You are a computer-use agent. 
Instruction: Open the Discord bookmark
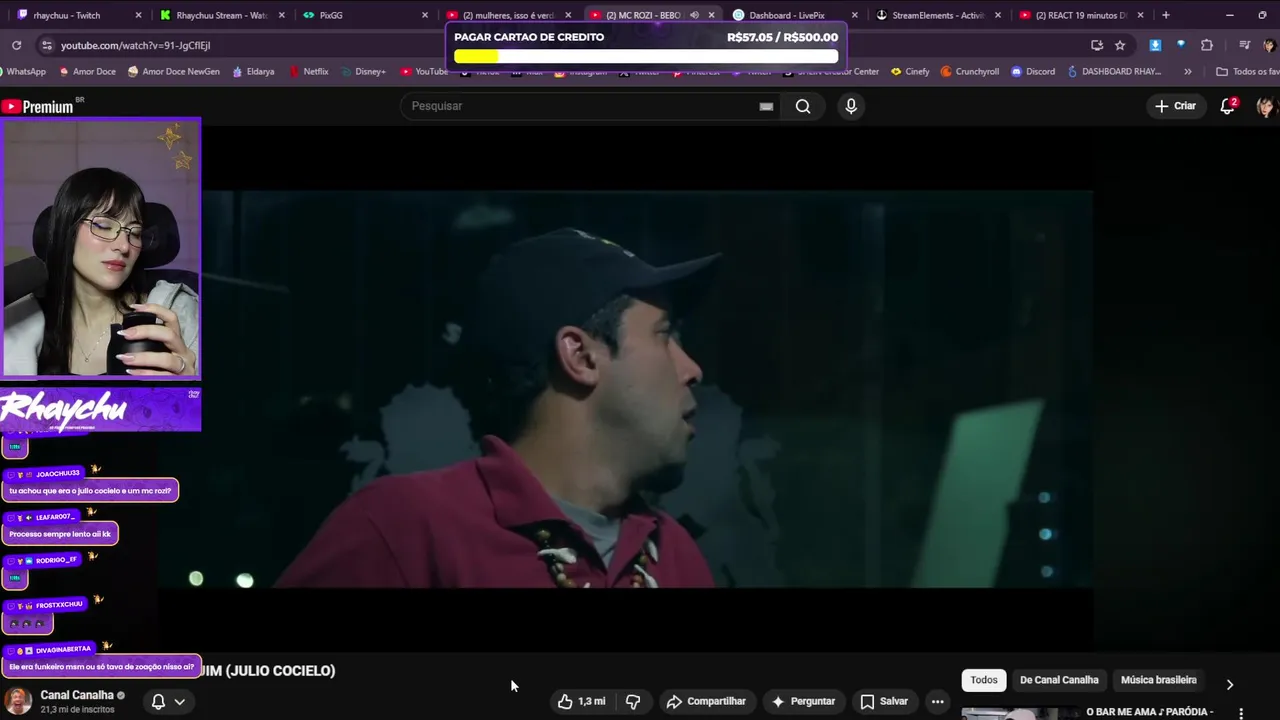(1033, 72)
